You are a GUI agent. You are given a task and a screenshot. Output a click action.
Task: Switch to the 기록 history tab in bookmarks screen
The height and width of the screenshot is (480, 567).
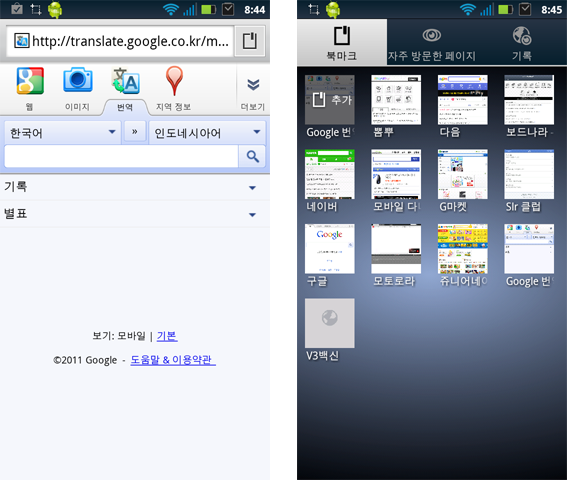coord(522,42)
